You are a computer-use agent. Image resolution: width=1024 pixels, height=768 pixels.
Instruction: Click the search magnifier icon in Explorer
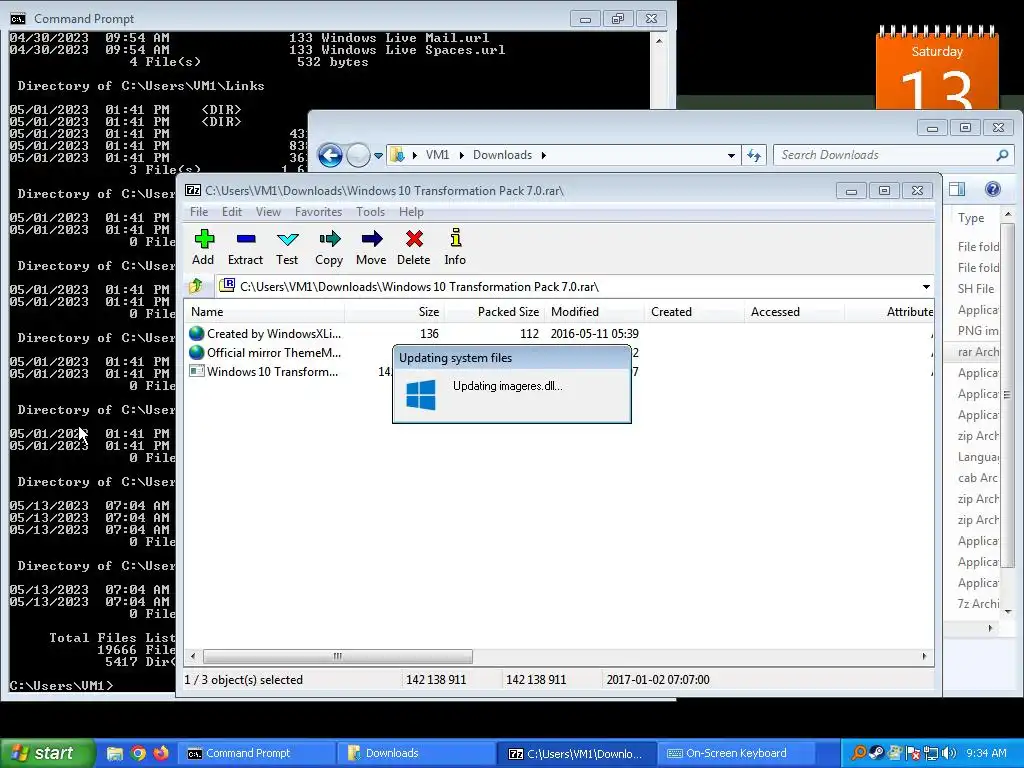(x=1002, y=155)
